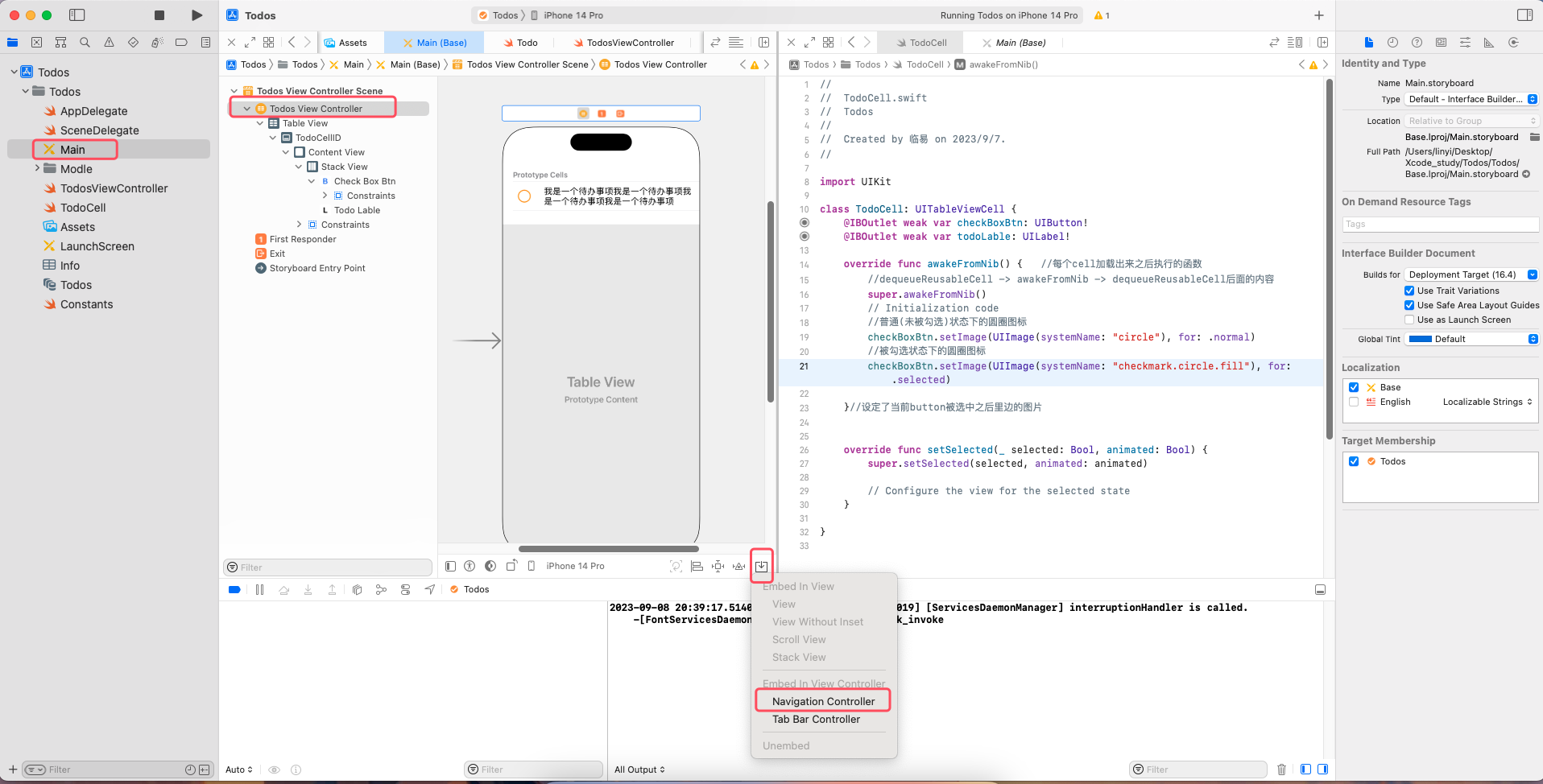Viewport: 1543px width, 784px height.
Task: Enable the Use as Launch Screen checkbox
Action: [x=1410, y=320]
